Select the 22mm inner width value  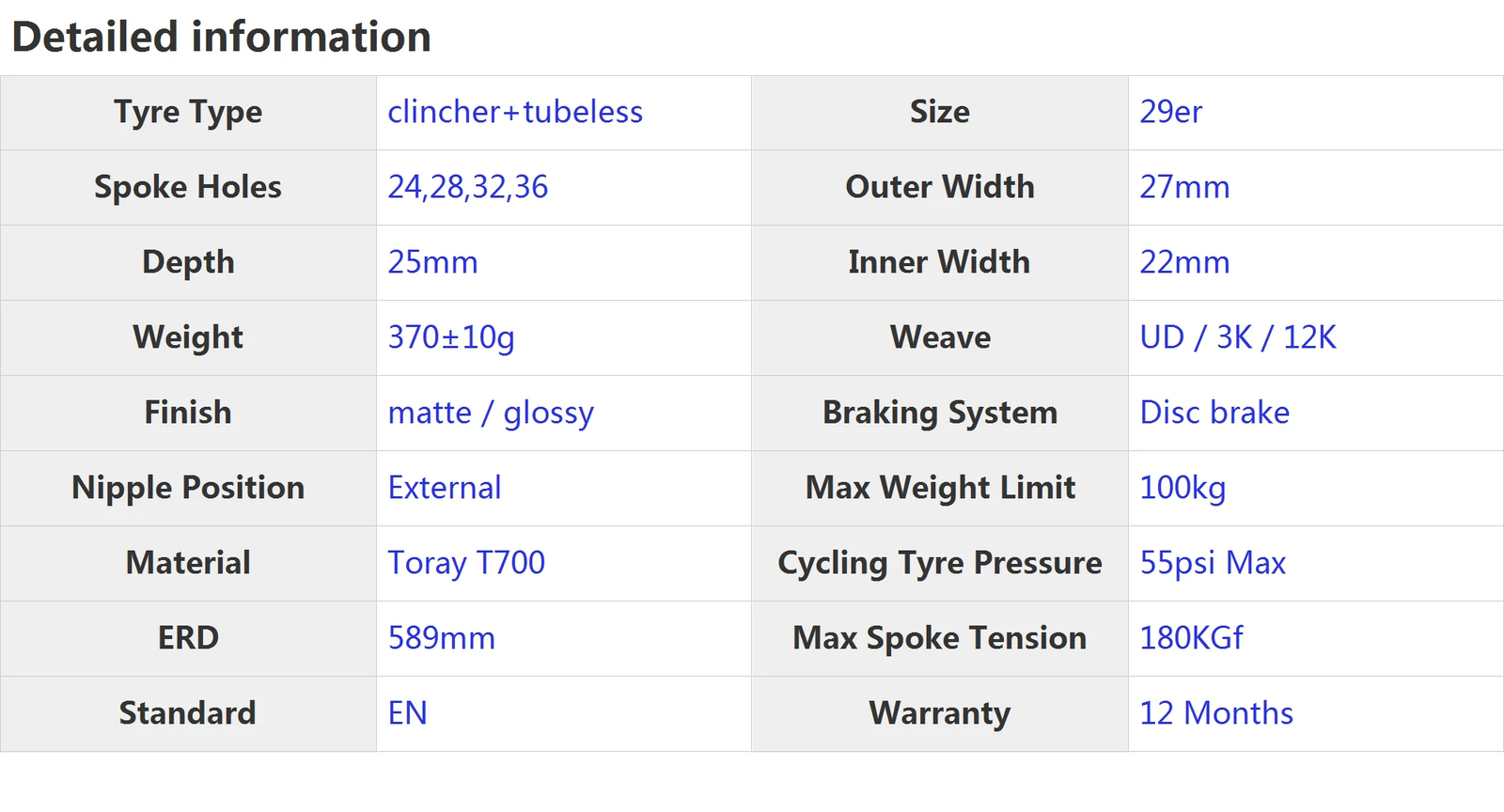(x=1184, y=262)
